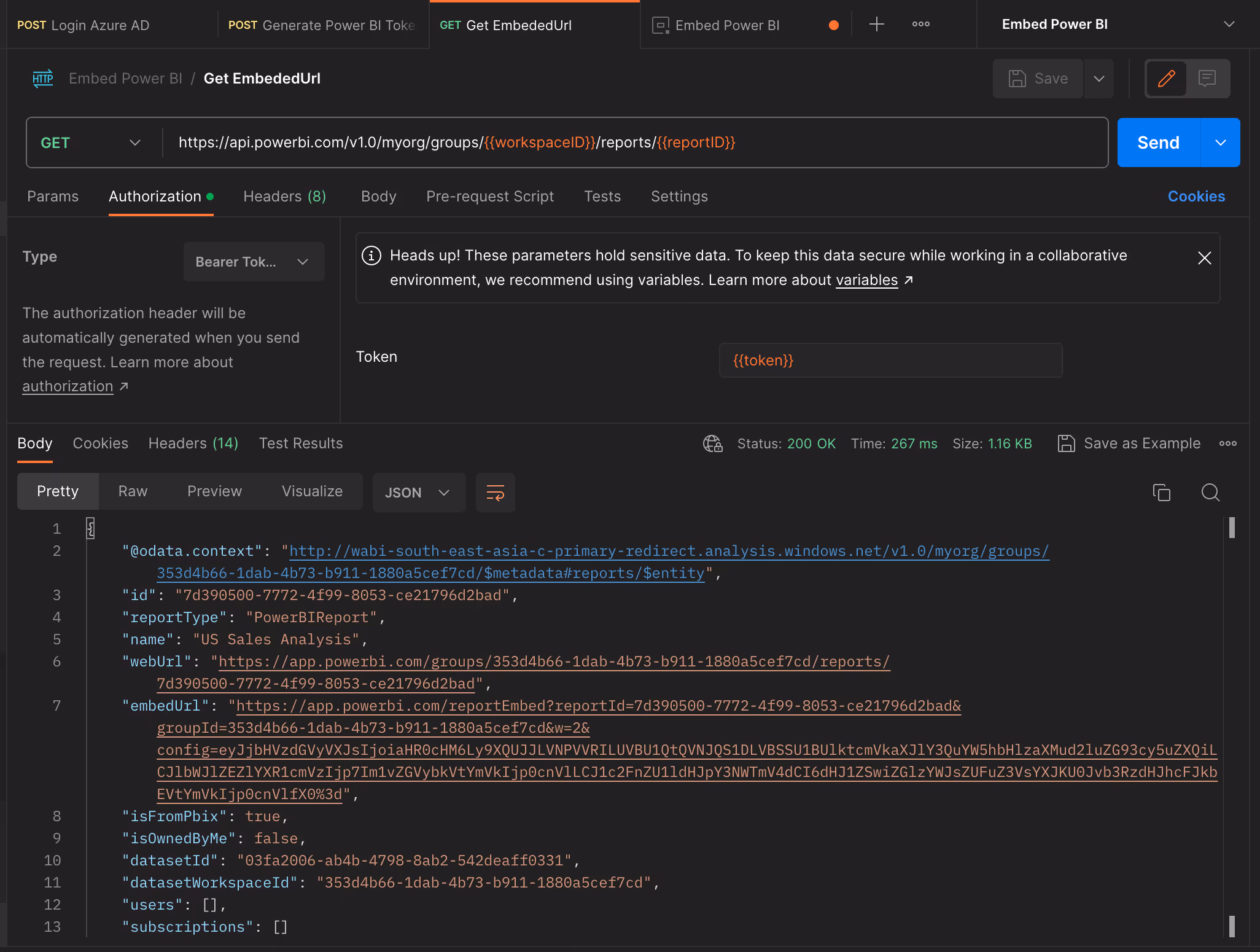Click the 200 OK status text
Screen dimensions: 1260x952
coord(811,443)
